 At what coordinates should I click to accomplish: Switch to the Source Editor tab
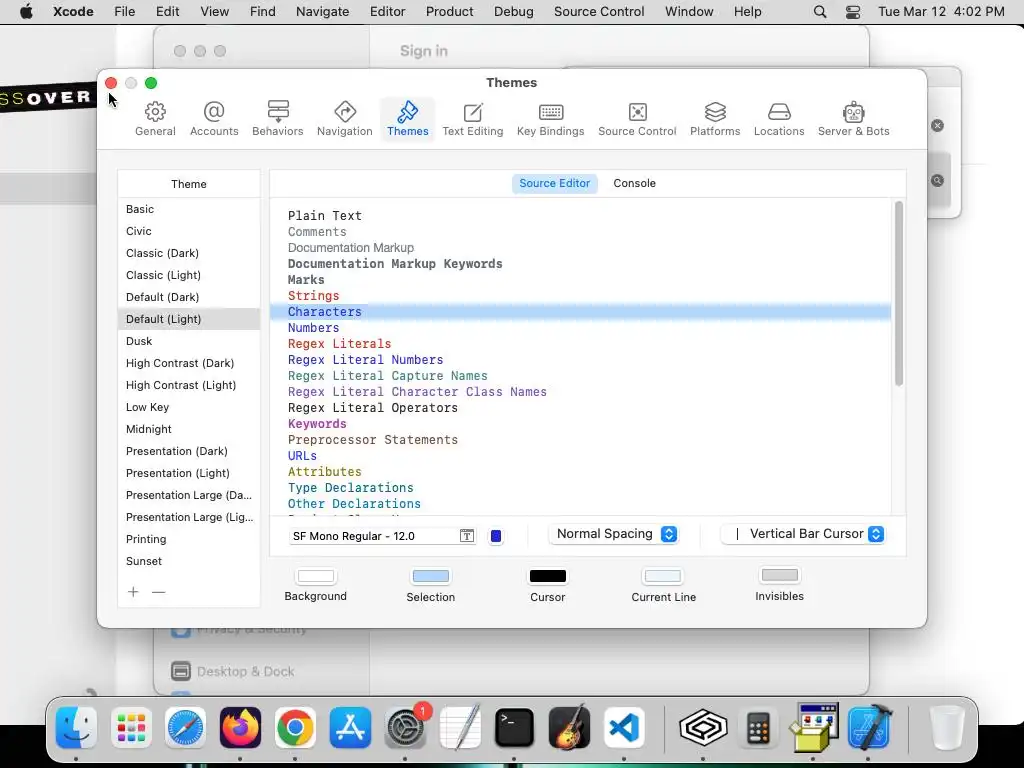point(554,184)
